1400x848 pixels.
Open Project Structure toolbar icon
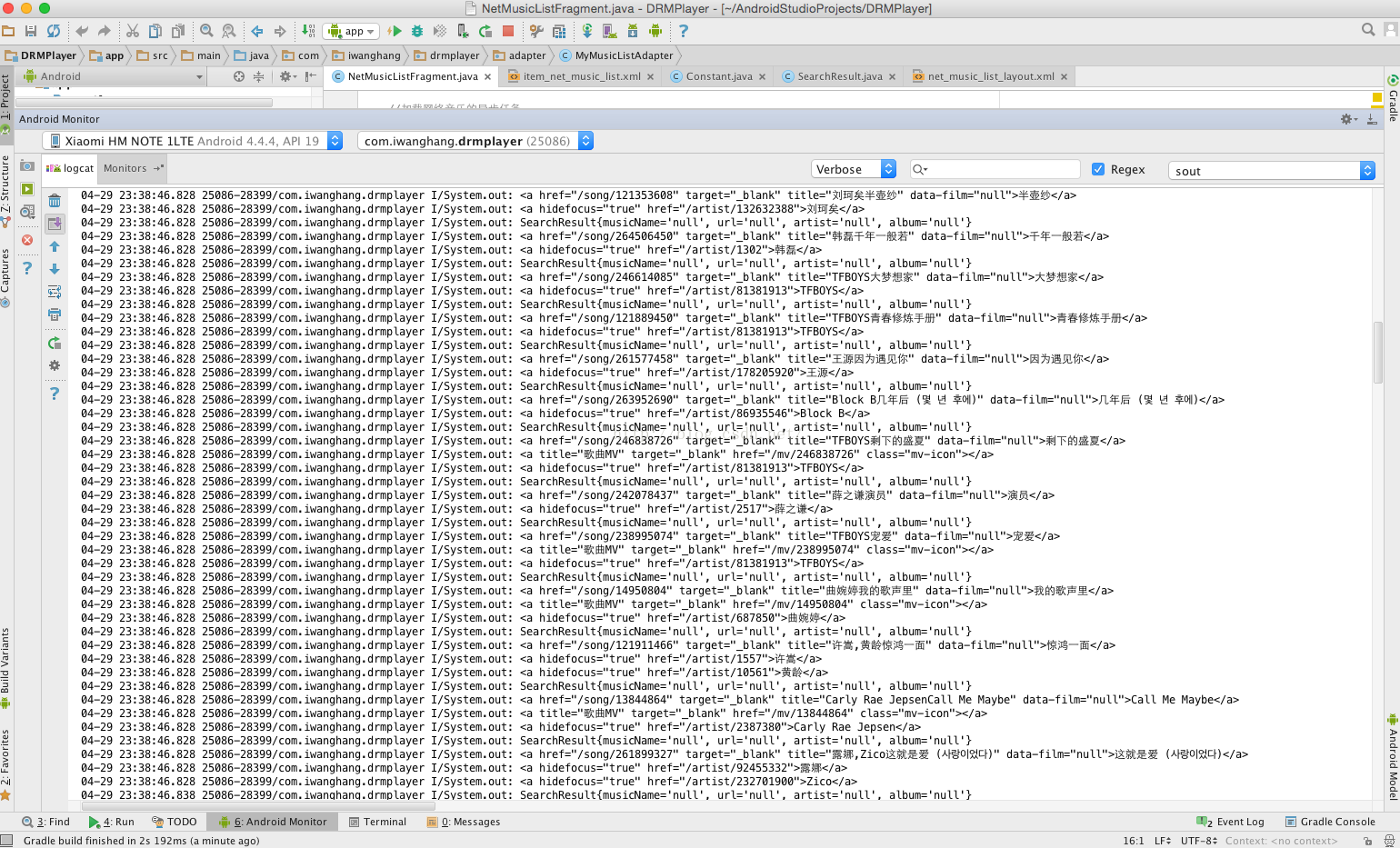tap(559, 31)
